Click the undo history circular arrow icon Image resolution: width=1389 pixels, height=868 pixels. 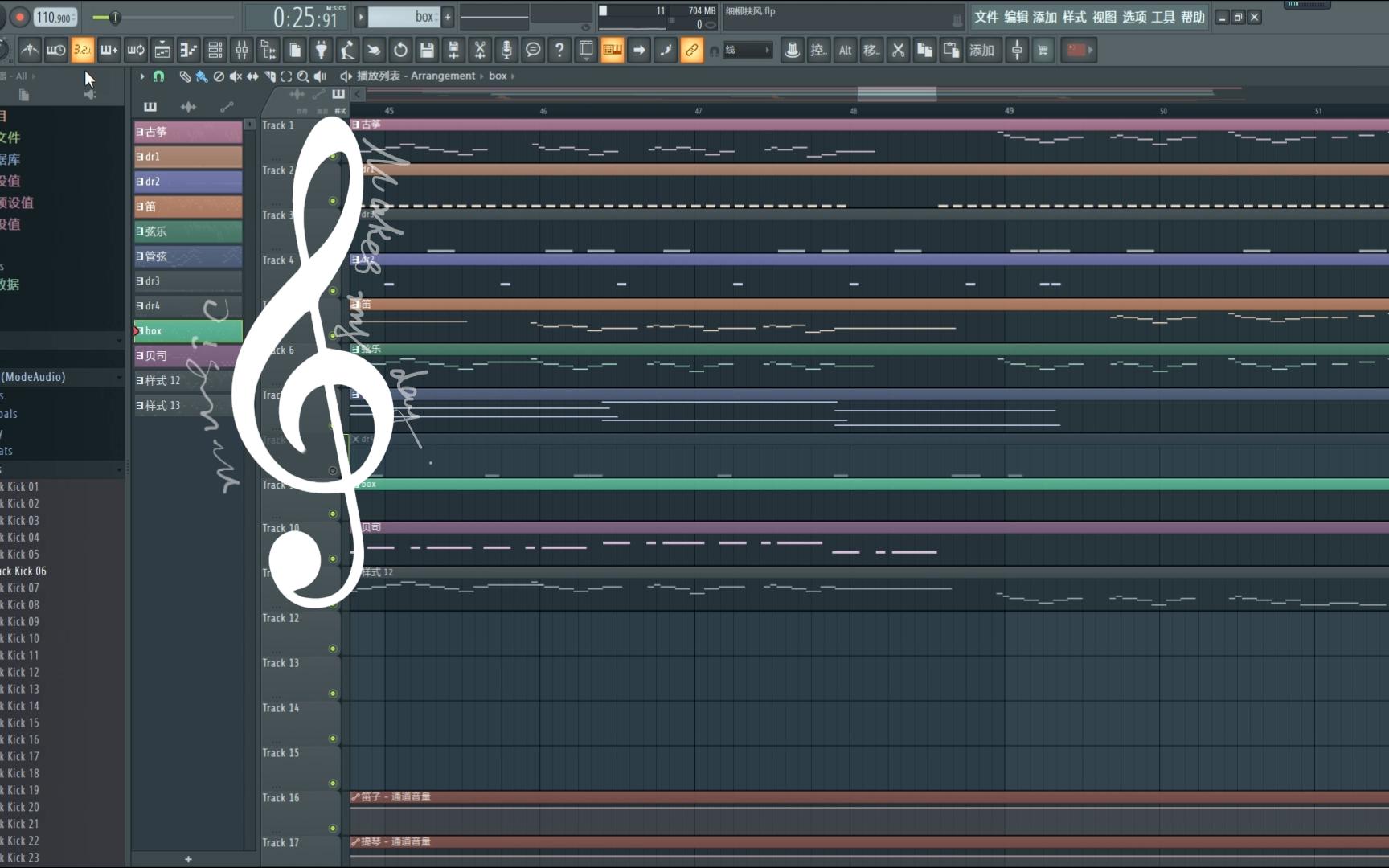[x=400, y=51]
